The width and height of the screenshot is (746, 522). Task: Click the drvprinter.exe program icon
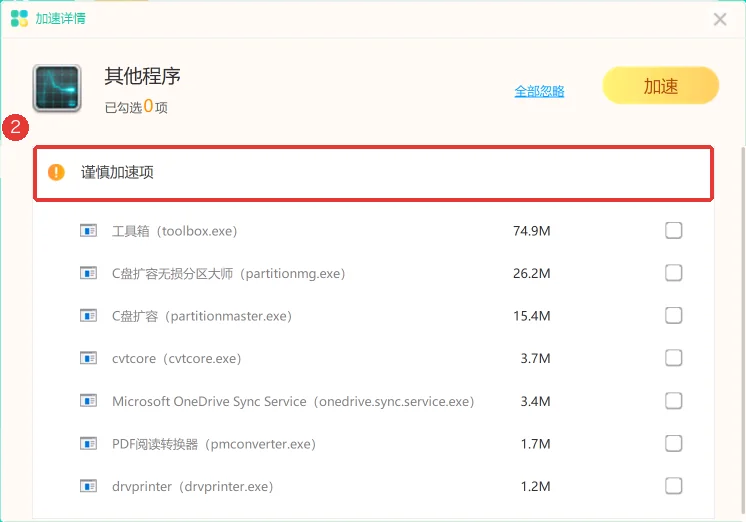88,486
